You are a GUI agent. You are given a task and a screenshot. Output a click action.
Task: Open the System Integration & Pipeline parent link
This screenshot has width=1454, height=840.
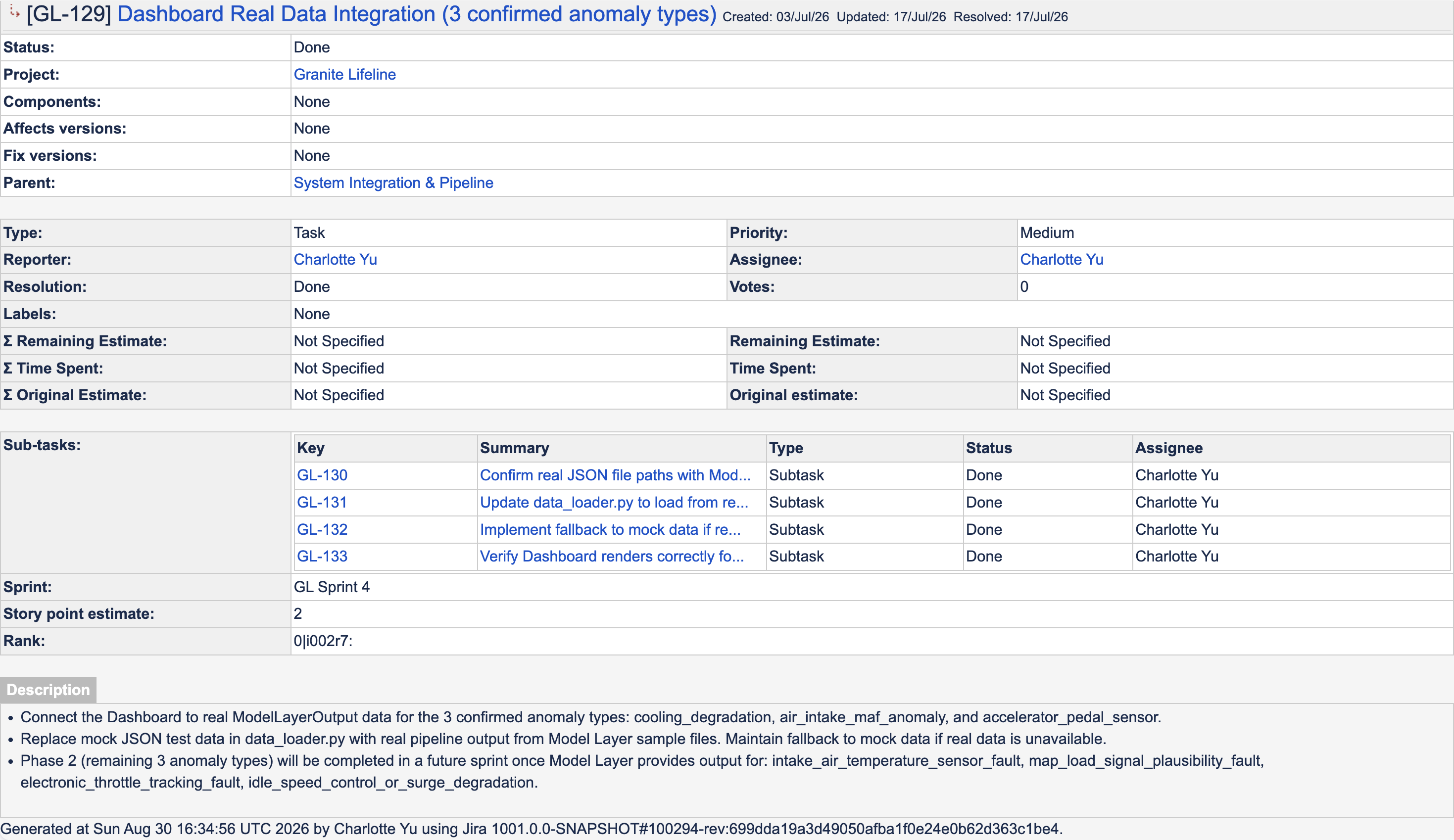pos(393,183)
